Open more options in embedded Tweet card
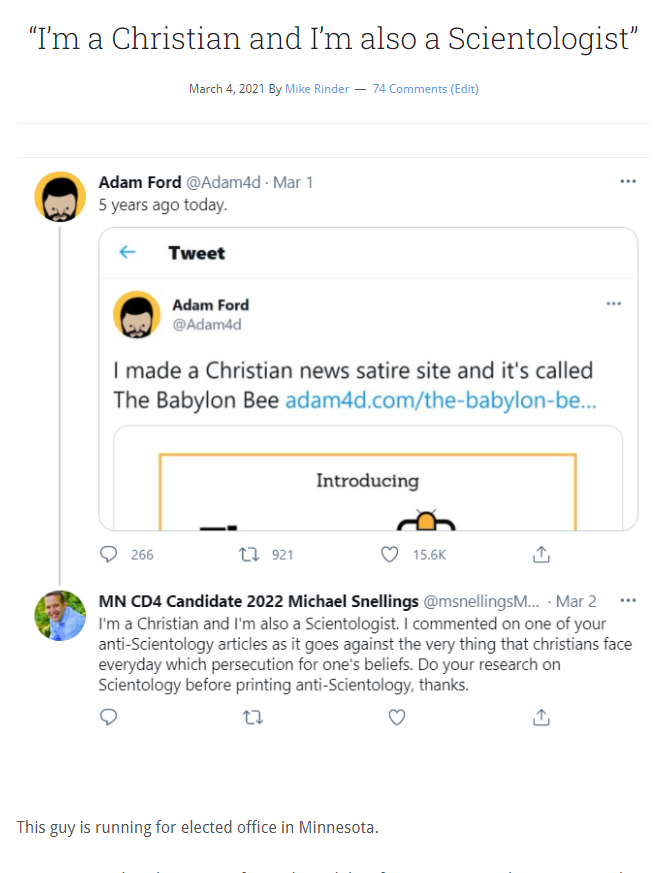 pos(613,304)
